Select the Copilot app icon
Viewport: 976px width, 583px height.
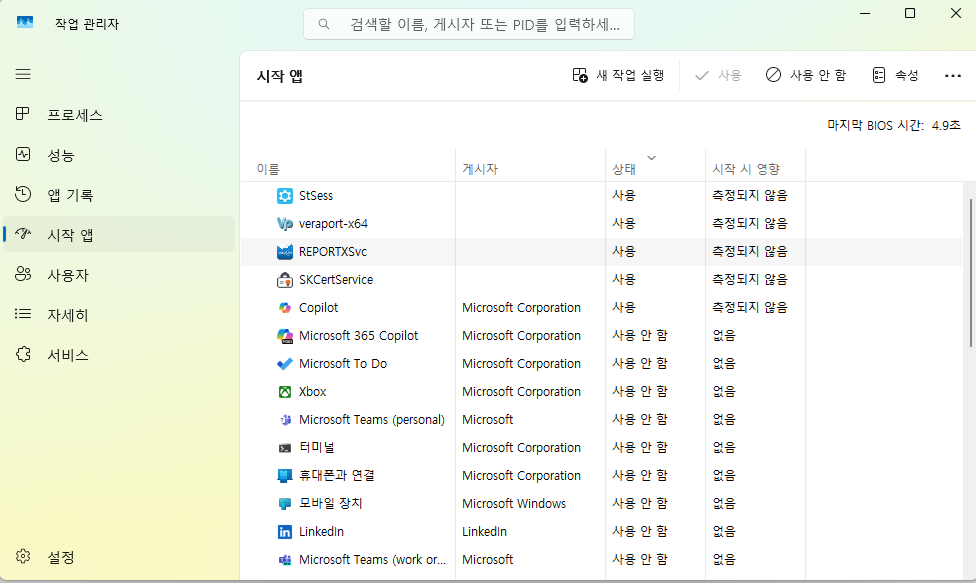(x=284, y=308)
